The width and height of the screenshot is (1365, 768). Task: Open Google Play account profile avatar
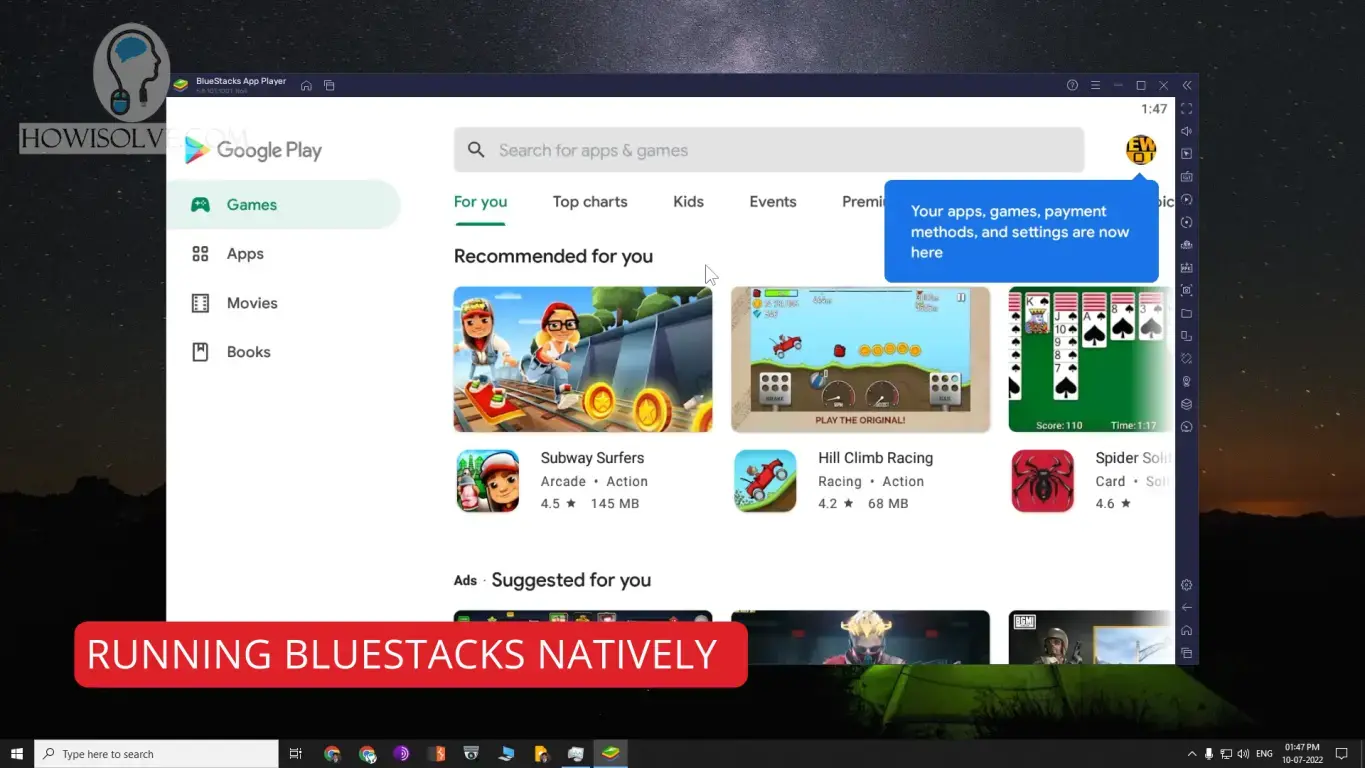1141,150
